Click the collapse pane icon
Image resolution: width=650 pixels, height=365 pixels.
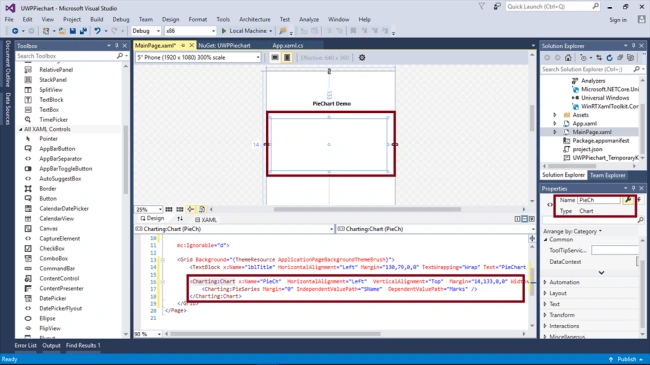532,219
